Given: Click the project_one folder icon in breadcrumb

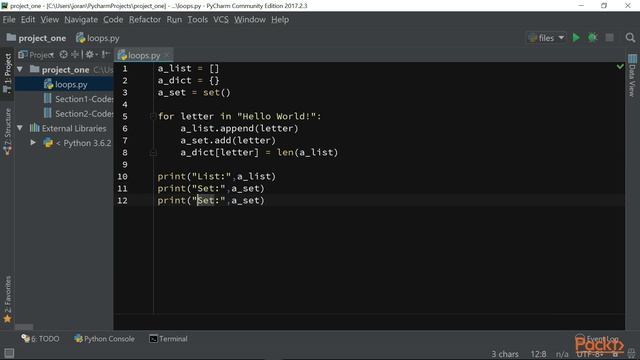Looking at the screenshot, I should click(x=11, y=38).
